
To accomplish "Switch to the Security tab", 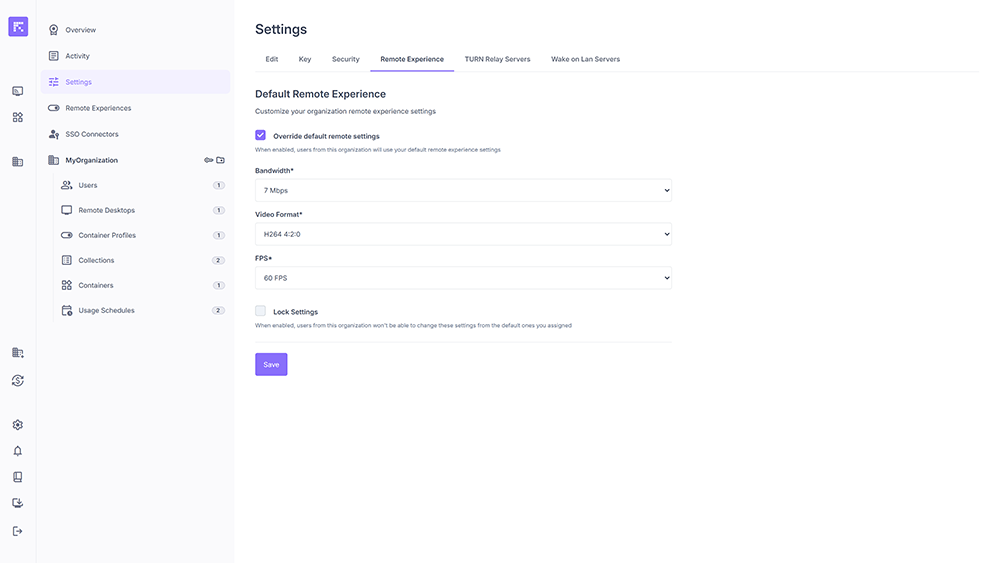I will [x=345, y=59].
